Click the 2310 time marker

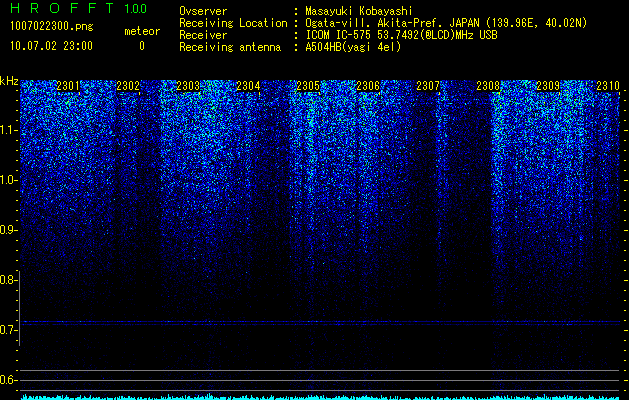(608, 86)
